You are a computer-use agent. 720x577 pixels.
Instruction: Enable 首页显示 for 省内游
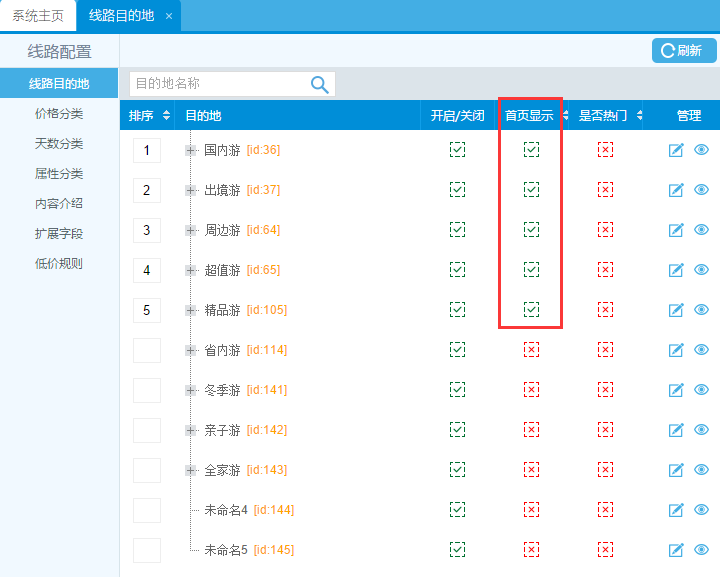click(x=531, y=350)
